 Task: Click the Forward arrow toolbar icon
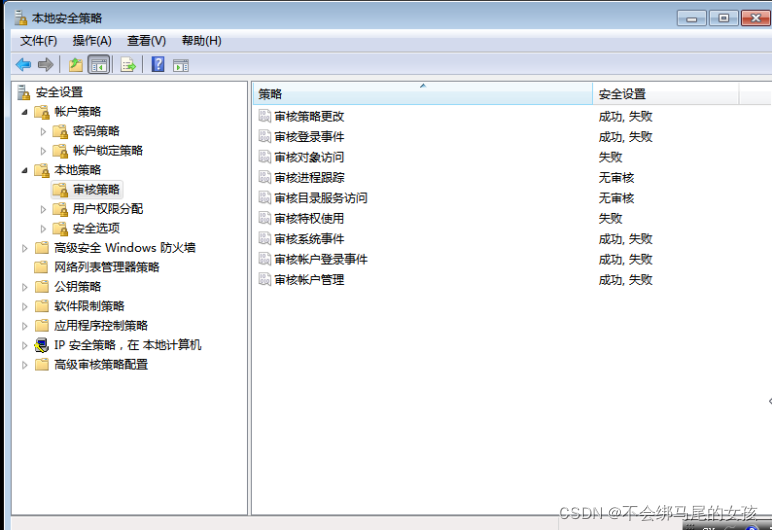point(45,65)
